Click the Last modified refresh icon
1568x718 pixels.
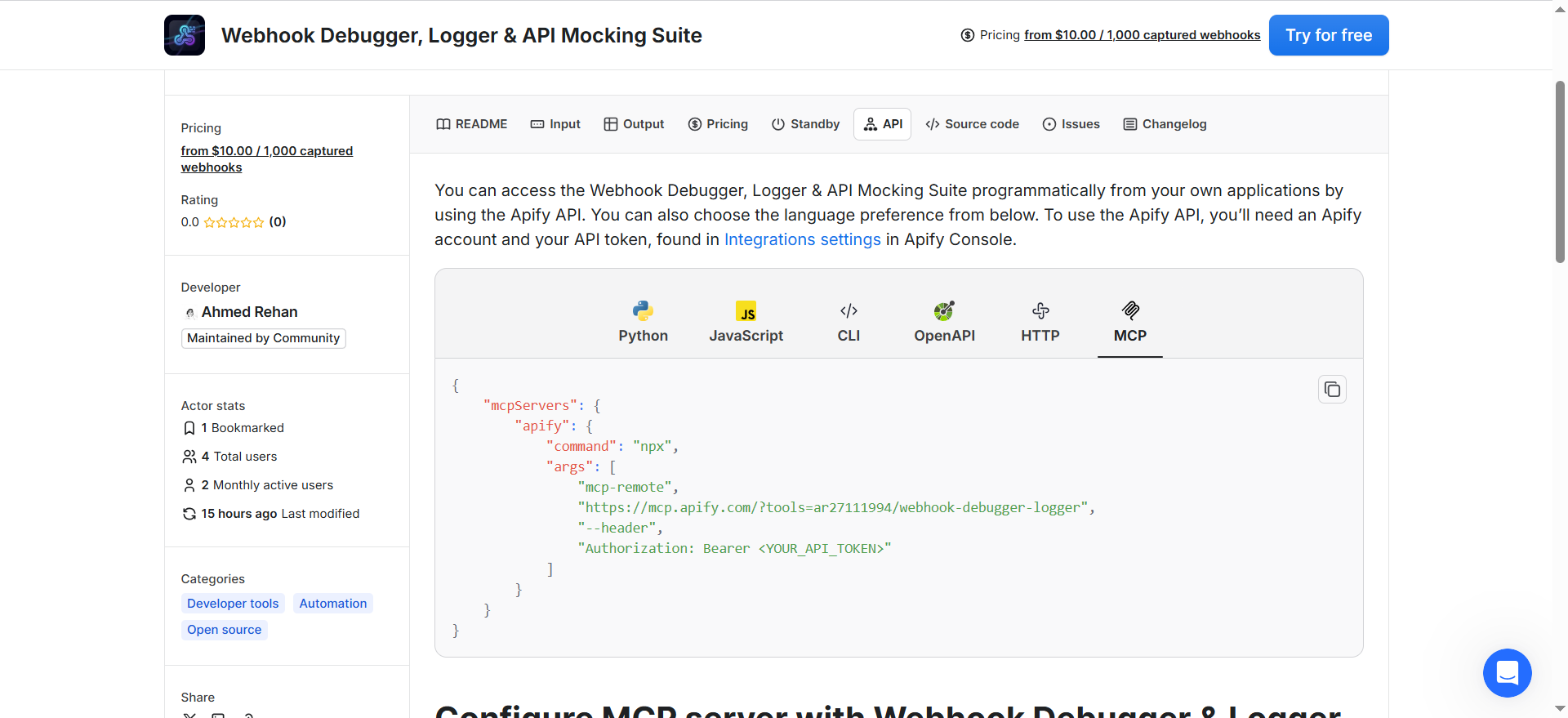[x=189, y=514]
